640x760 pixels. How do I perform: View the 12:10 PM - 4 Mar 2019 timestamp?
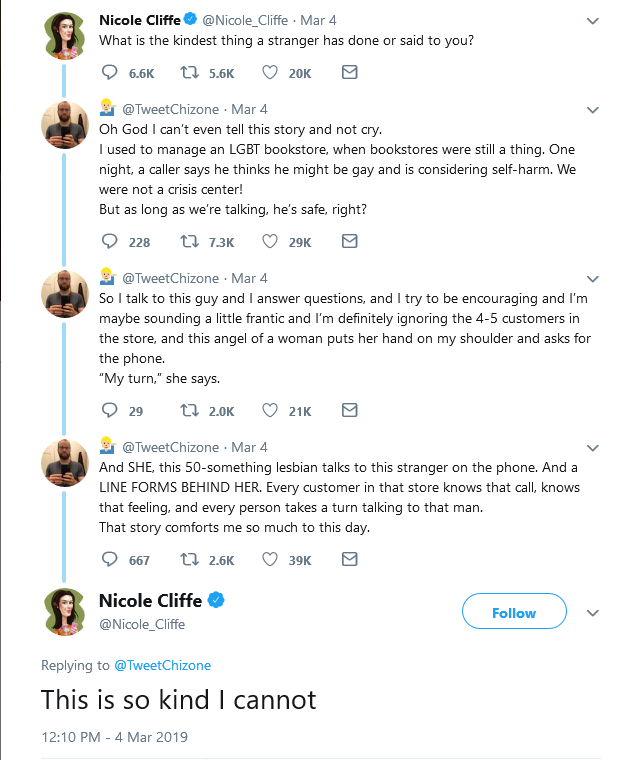[x=114, y=738]
